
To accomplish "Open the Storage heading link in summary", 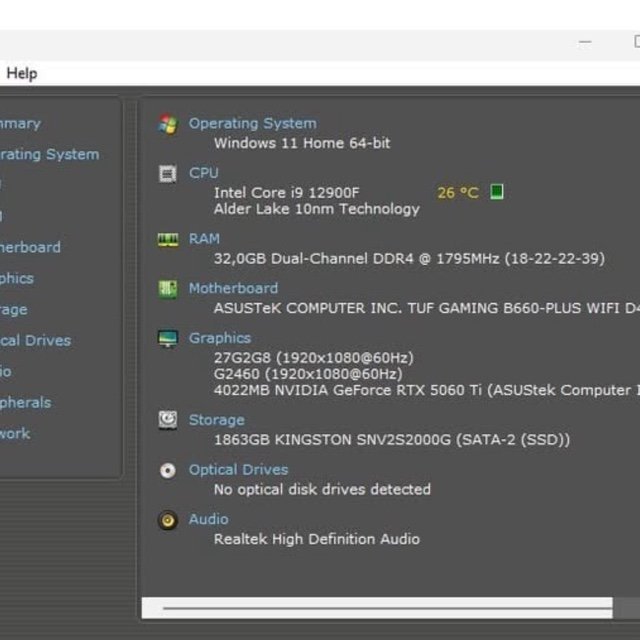I will (216, 420).
